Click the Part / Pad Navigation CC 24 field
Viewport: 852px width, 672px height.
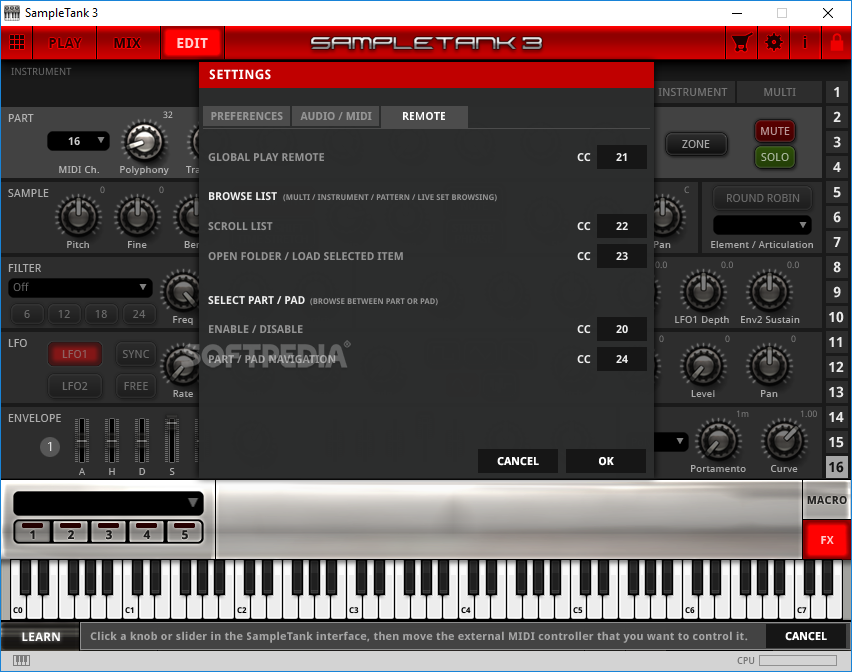click(622, 359)
